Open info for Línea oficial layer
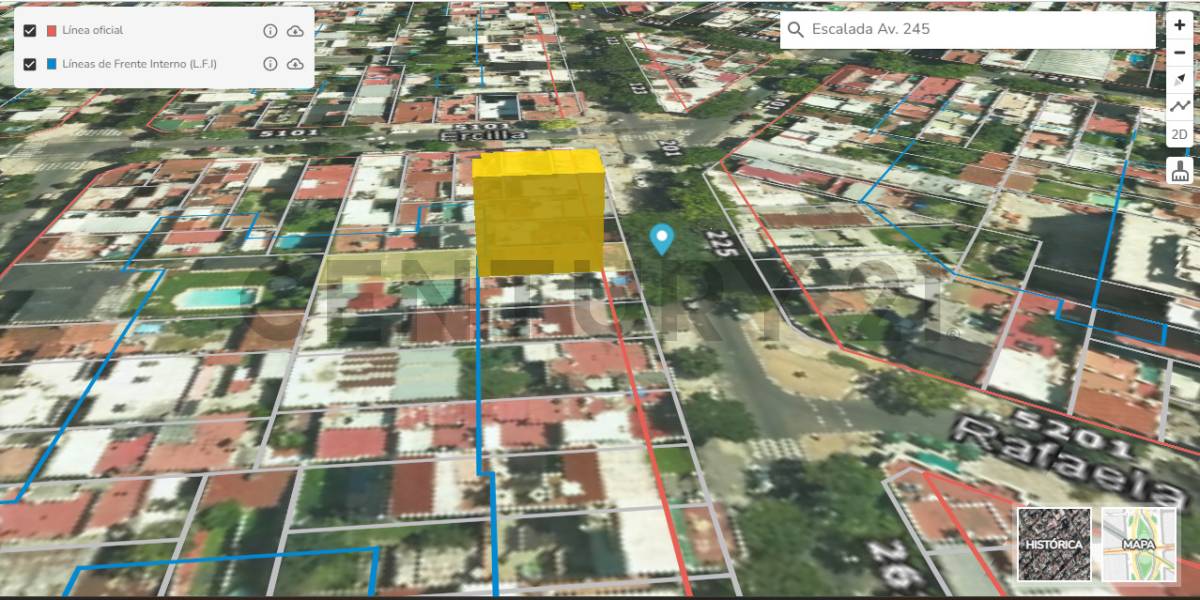Viewport: 1200px width, 600px height. coord(270,31)
